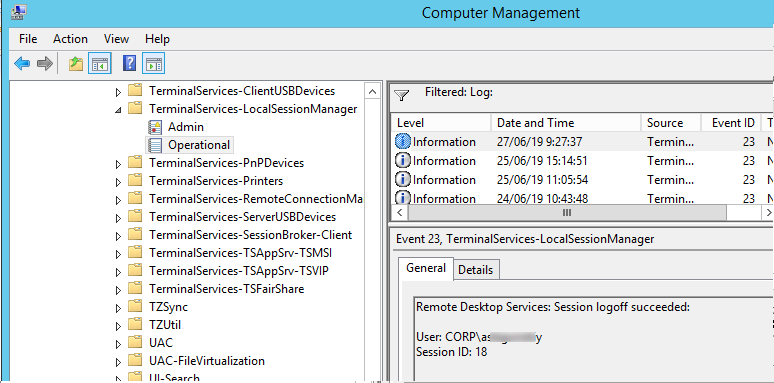This screenshot has width=774, height=383.
Task: Click the Filtered: Log: label
Action: click(459, 92)
